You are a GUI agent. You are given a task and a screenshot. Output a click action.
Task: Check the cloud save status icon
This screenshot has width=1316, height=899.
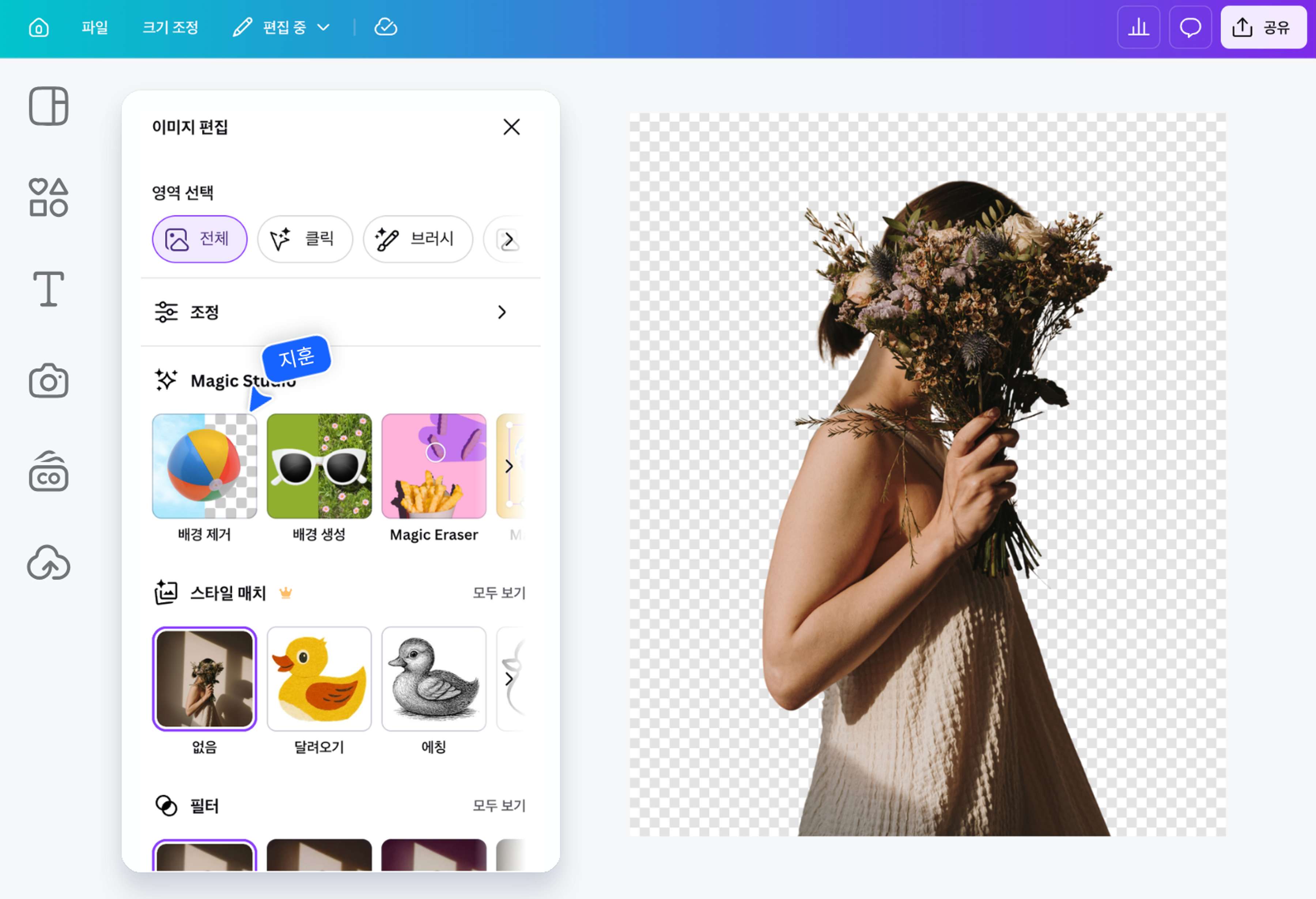click(x=386, y=27)
